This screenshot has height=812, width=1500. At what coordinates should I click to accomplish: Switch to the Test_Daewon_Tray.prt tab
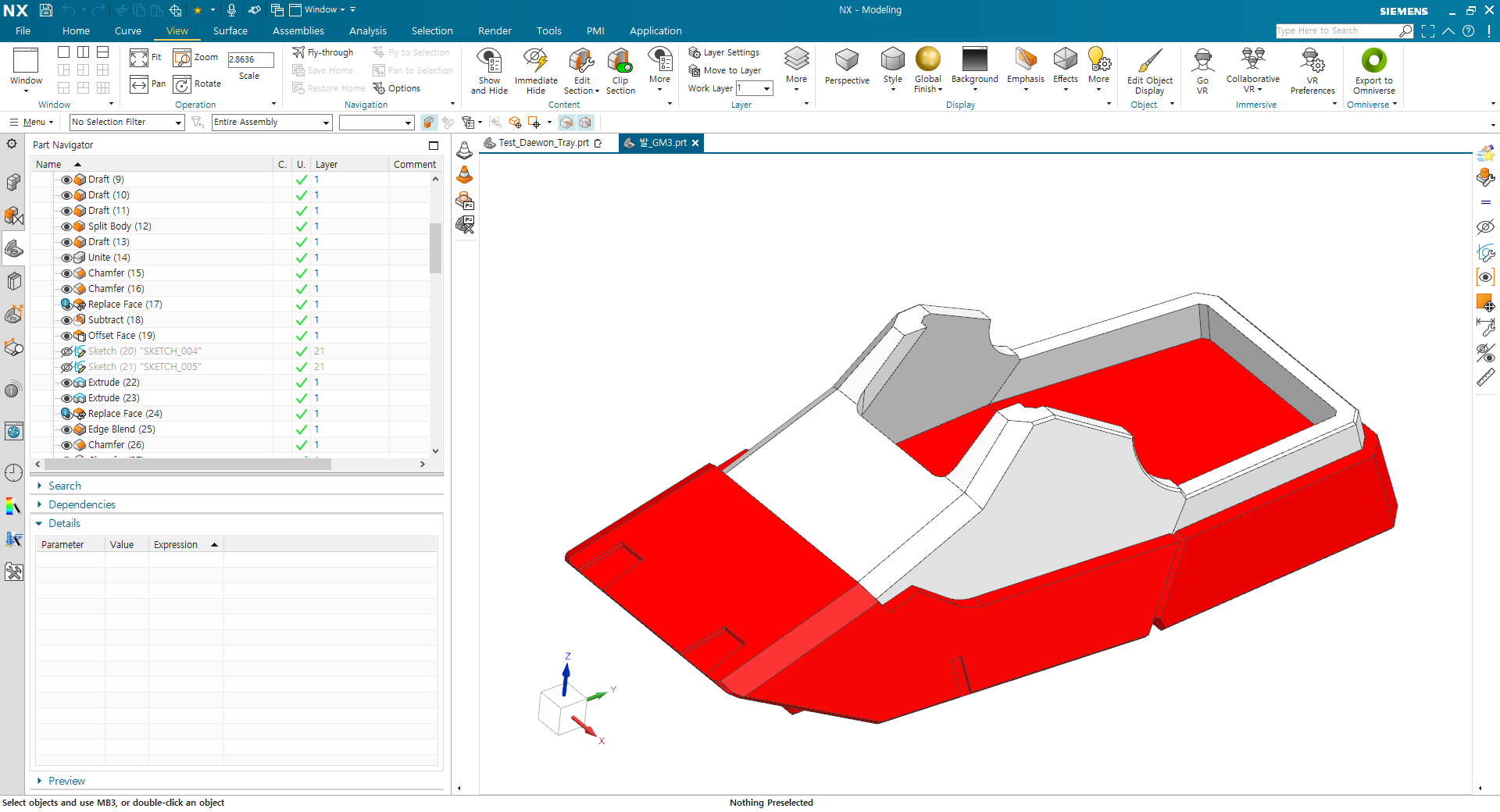point(544,143)
